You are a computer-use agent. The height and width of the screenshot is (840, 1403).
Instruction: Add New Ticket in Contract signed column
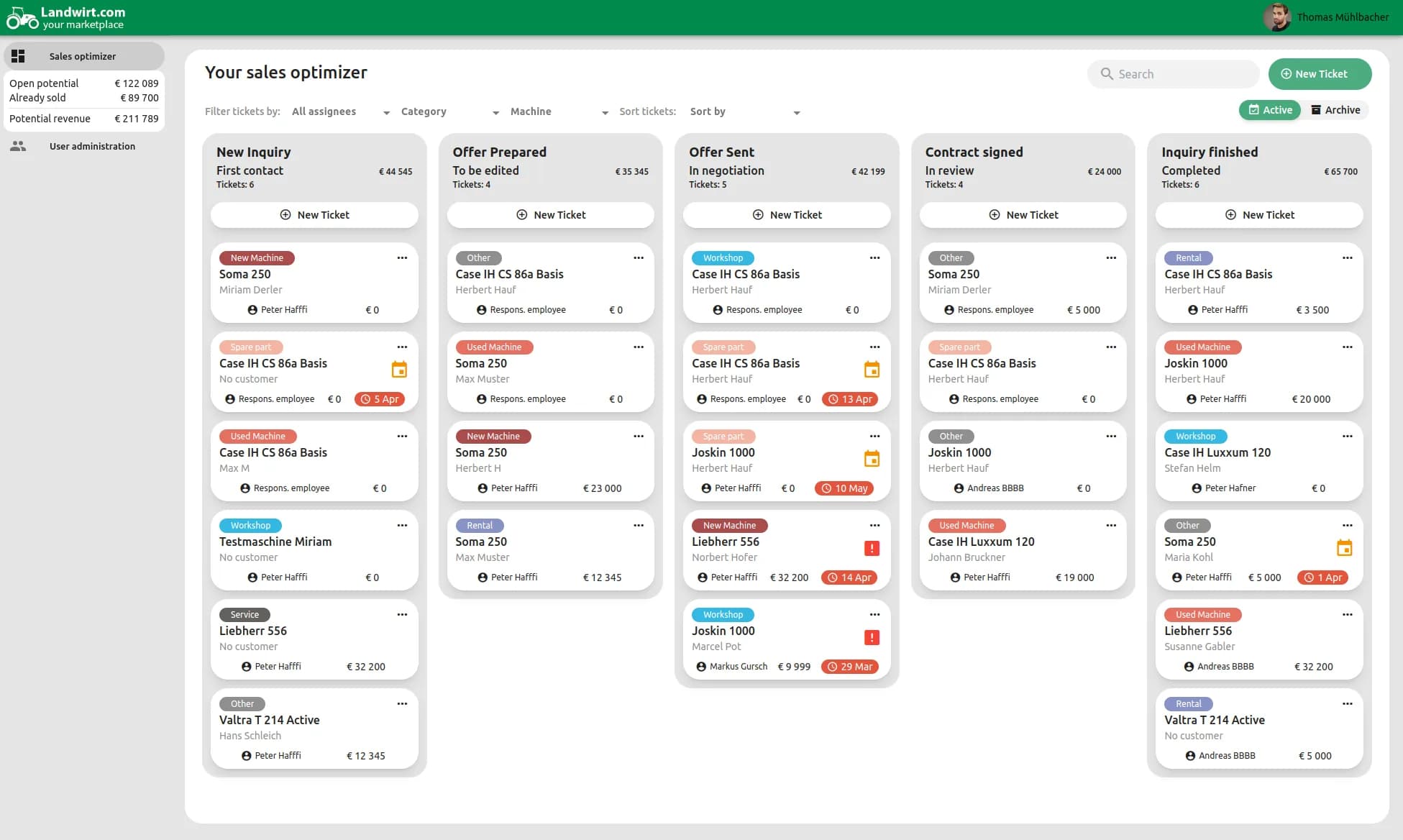point(1023,215)
